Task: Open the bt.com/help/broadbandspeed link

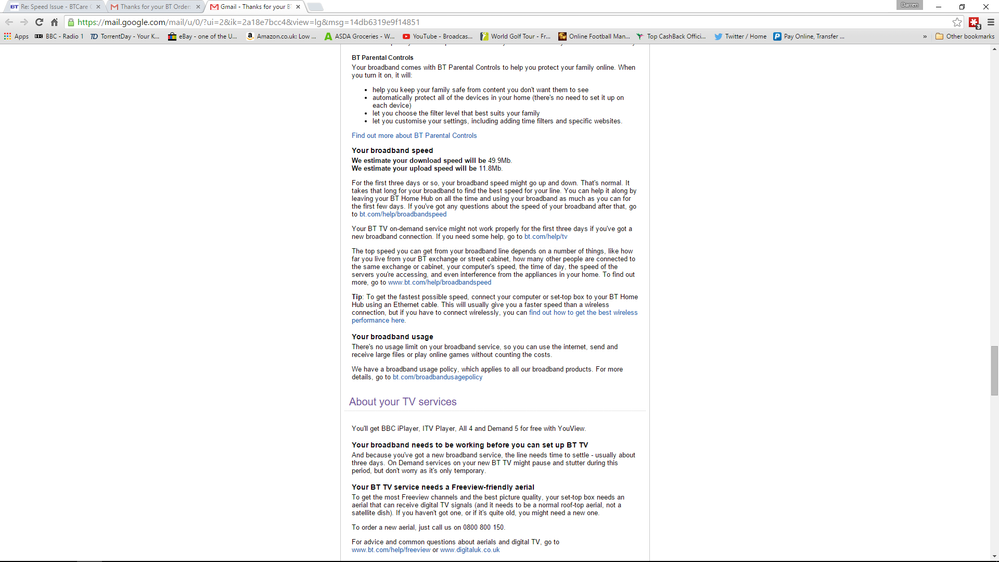Action: [403, 215]
